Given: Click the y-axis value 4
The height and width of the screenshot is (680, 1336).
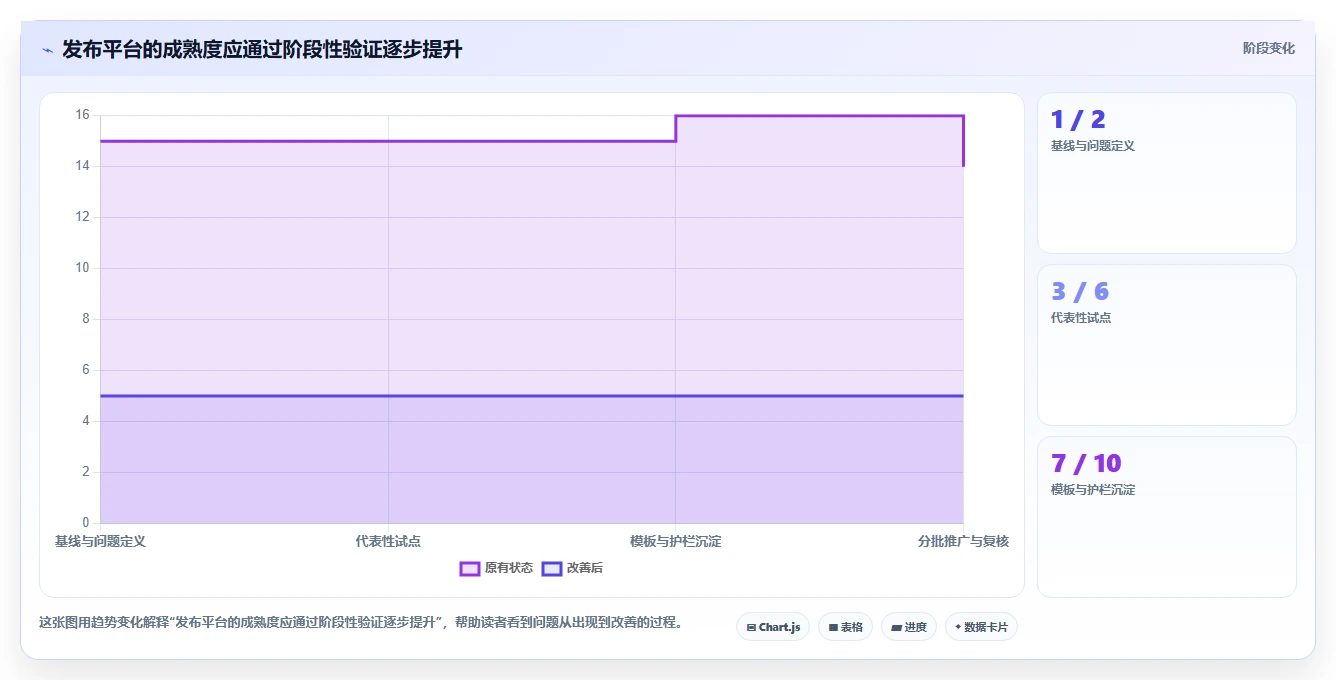Looking at the screenshot, I should (x=86, y=421).
